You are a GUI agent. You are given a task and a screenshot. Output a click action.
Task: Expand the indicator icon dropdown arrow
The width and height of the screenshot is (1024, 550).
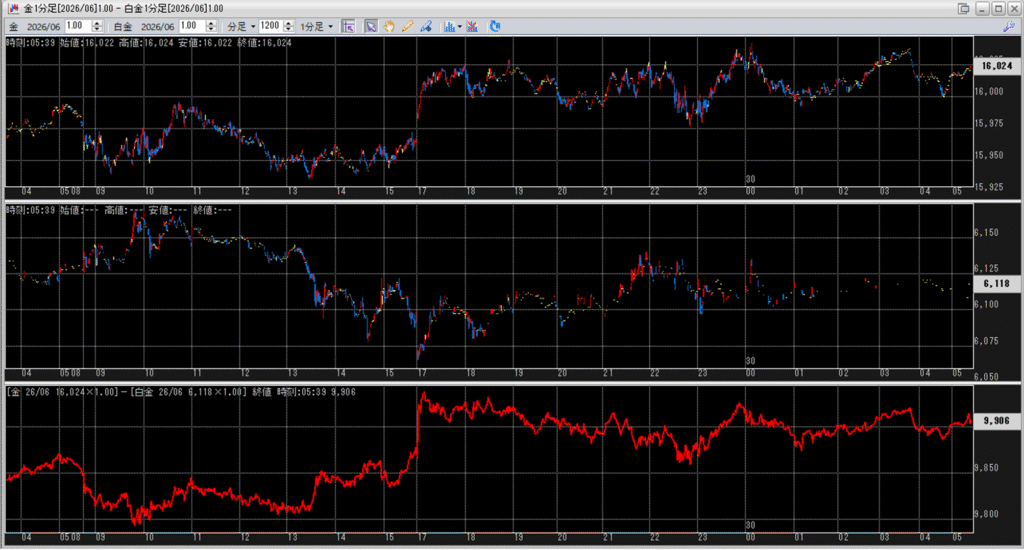tap(459, 26)
